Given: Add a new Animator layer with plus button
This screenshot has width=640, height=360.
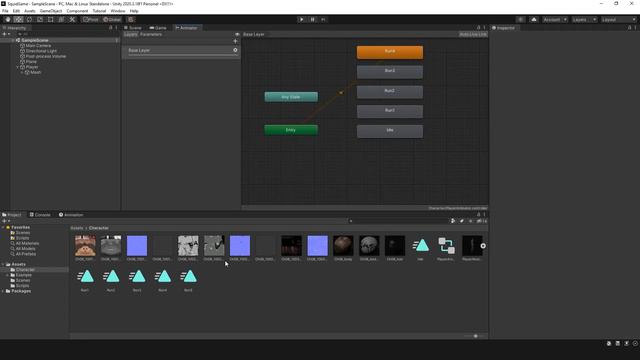Looking at the screenshot, I should click(x=235, y=41).
